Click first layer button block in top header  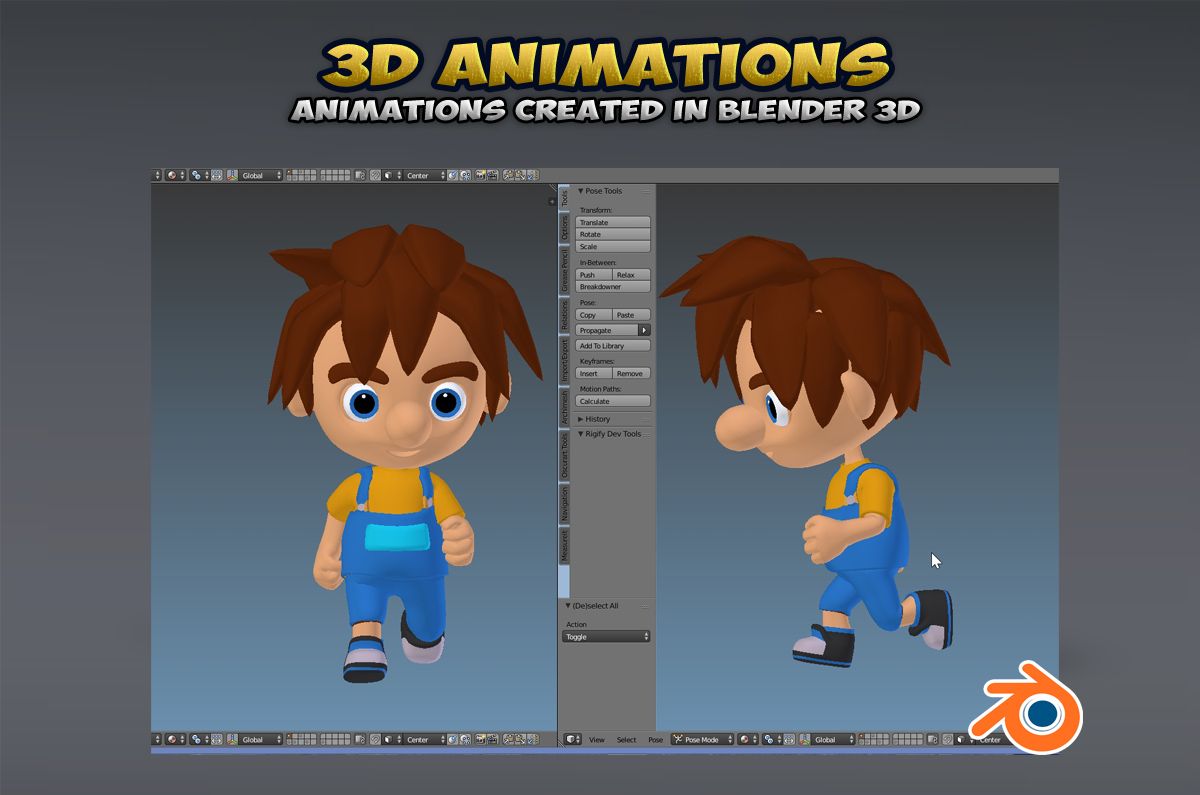(x=302, y=175)
